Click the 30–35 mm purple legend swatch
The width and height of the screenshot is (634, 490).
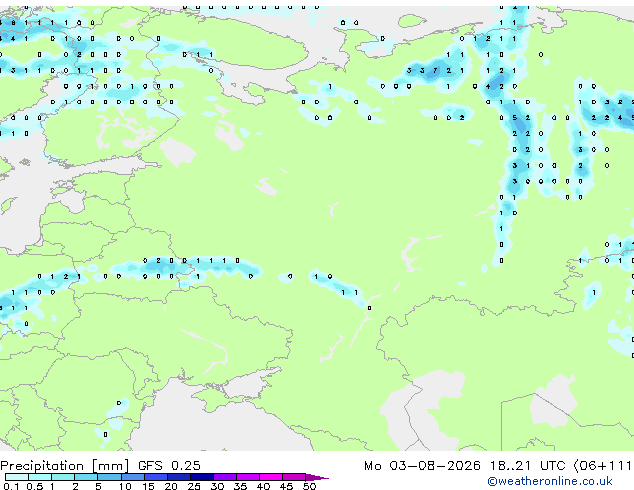(224, 477)
